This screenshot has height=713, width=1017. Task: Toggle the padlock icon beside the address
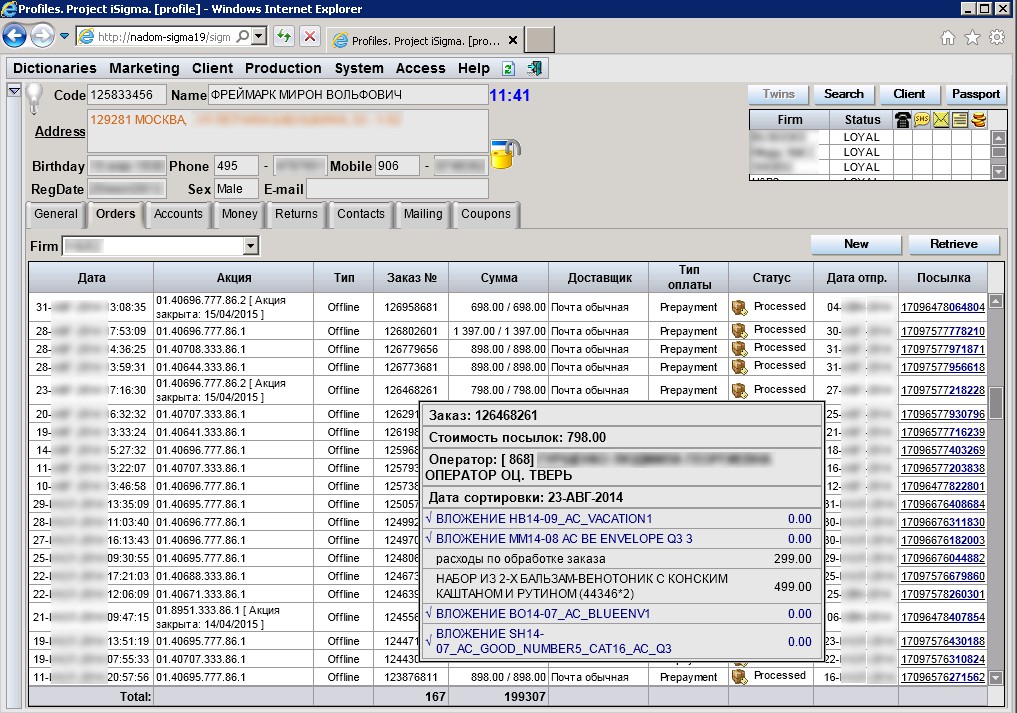point(504,154)
